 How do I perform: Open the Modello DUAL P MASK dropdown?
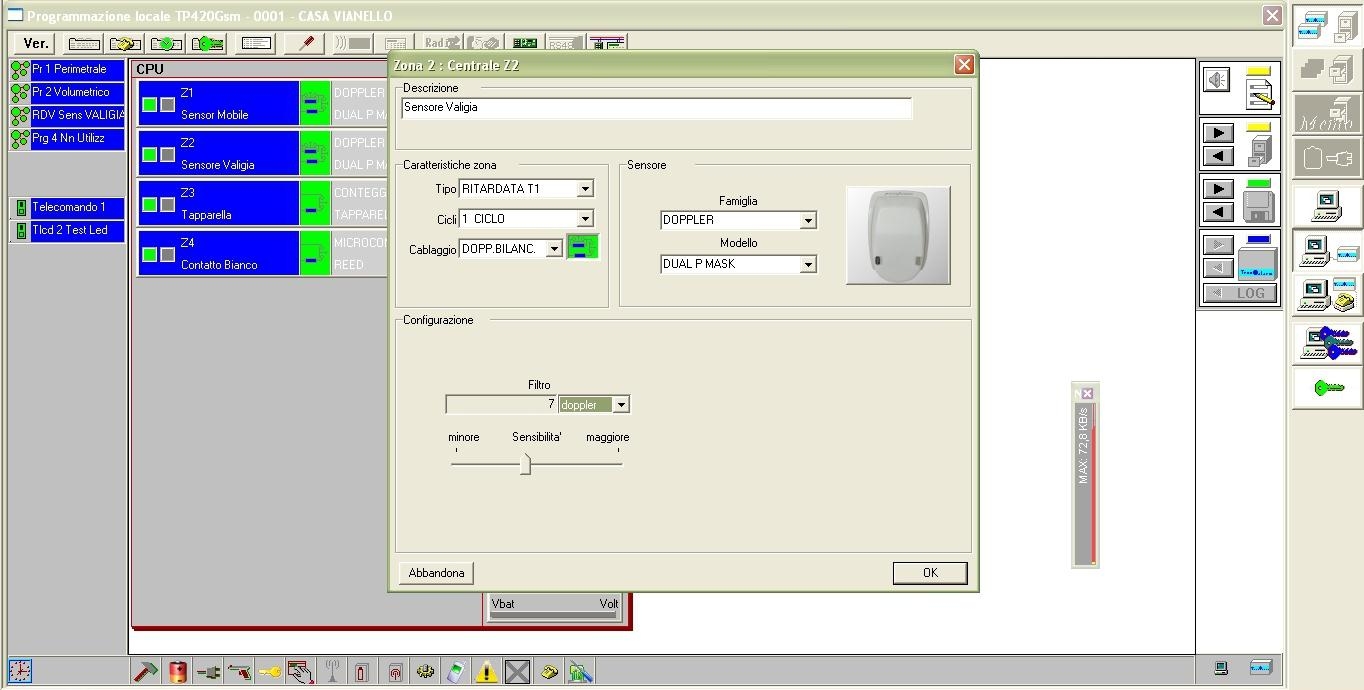click(808, 264)
